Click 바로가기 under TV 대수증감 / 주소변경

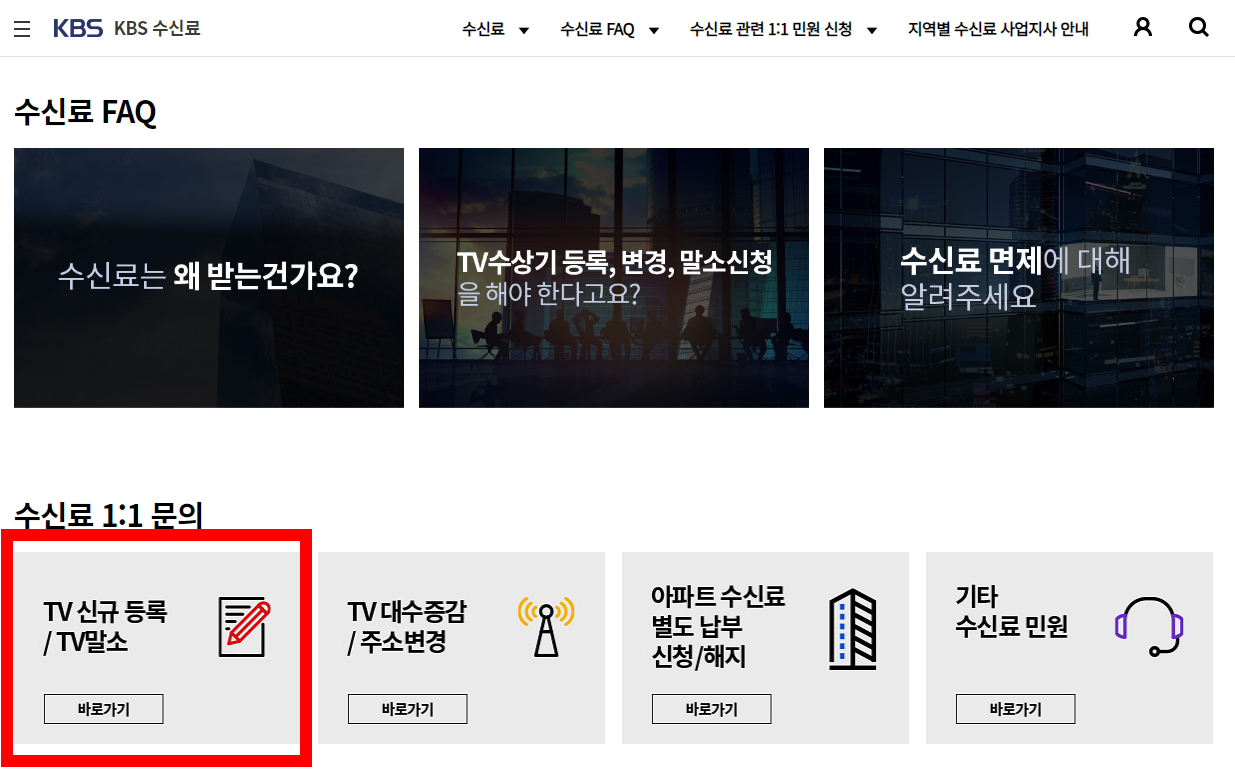click(407, 709)
